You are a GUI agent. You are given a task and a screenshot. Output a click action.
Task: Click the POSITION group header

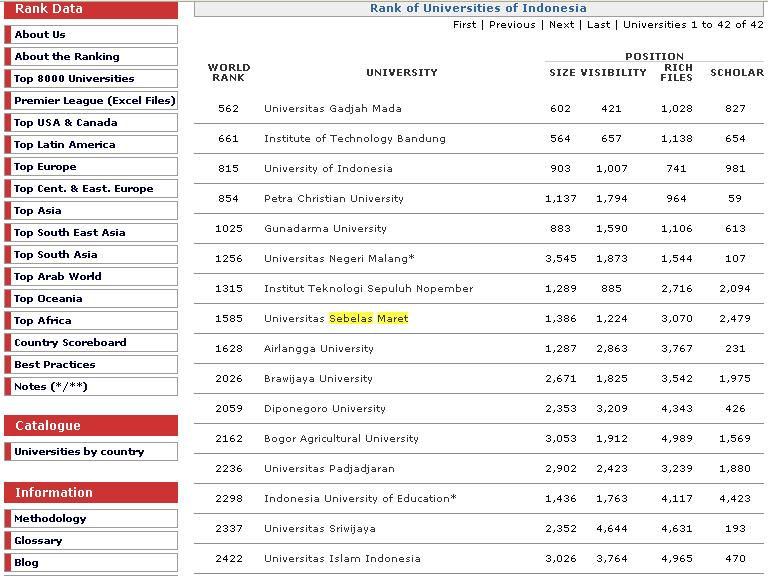click(654, 56)
